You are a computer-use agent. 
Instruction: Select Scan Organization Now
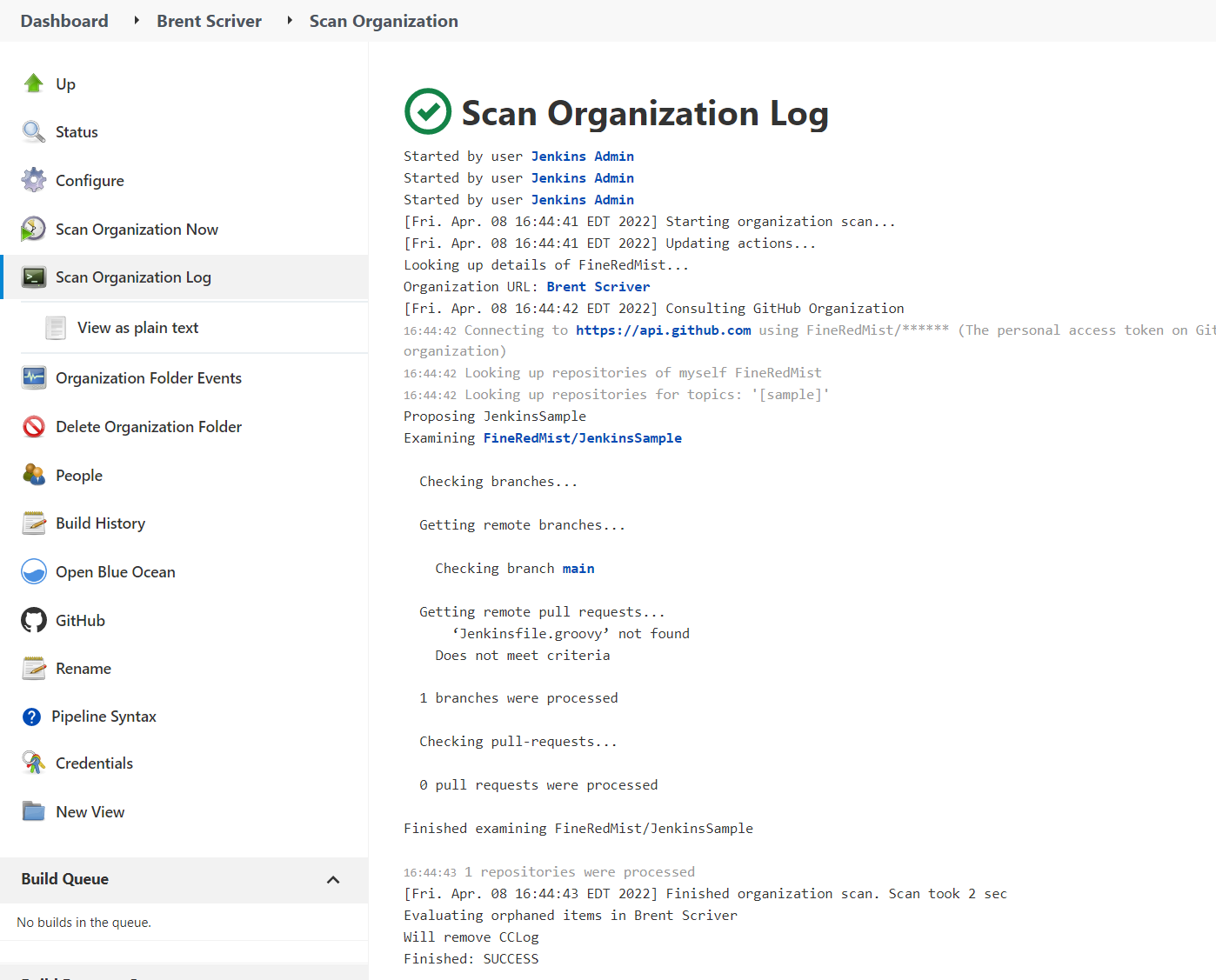(137, 229)
